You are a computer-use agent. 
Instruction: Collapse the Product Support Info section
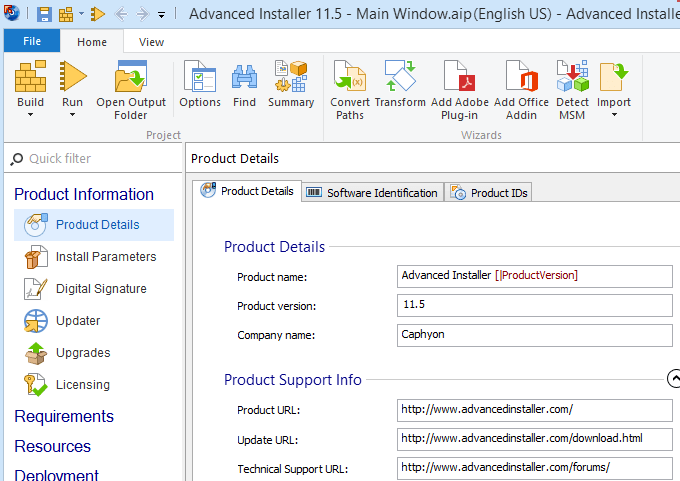(x=673, y=379)
